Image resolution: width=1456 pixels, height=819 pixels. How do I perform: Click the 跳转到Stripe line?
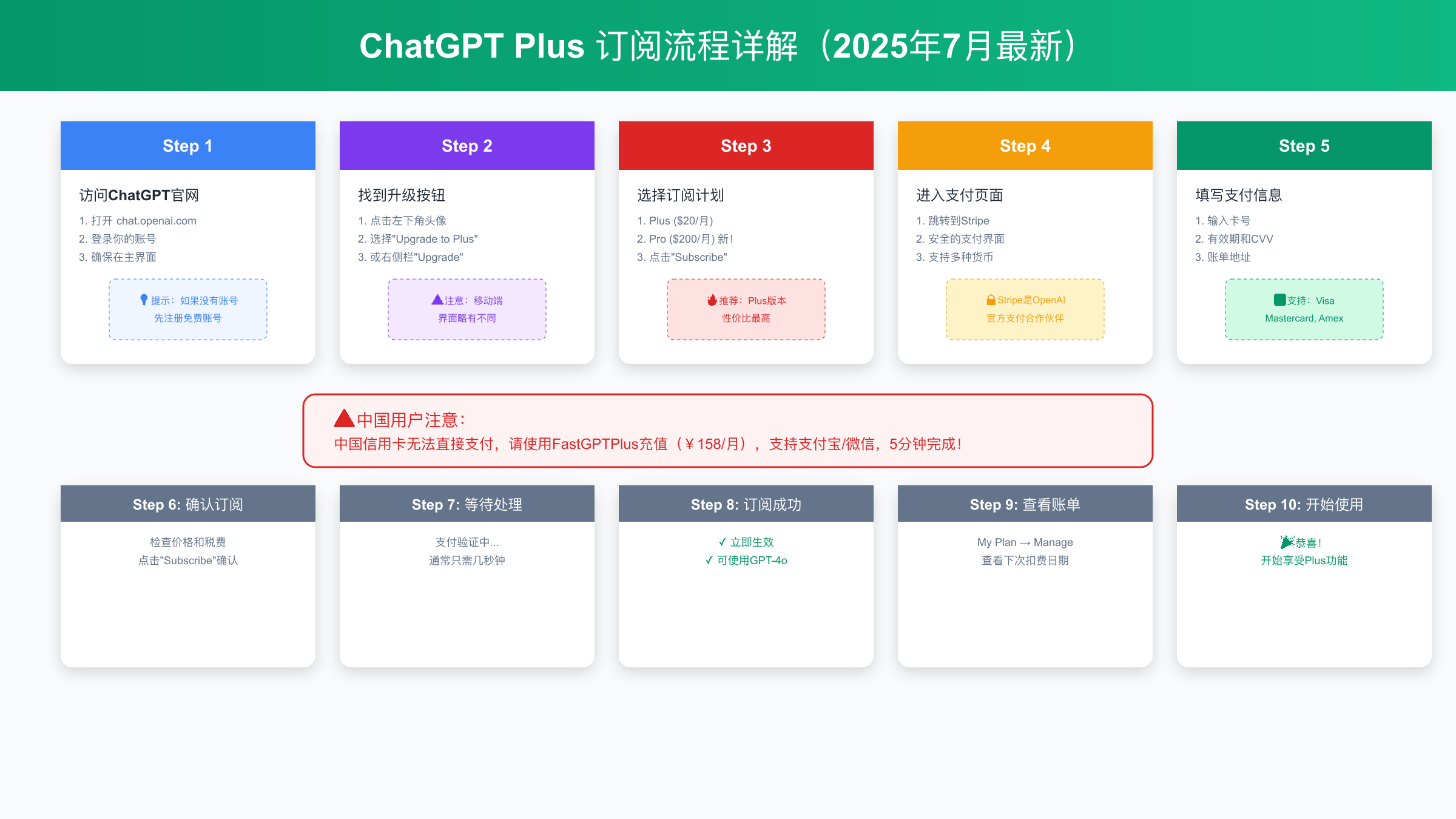[953, 221]
